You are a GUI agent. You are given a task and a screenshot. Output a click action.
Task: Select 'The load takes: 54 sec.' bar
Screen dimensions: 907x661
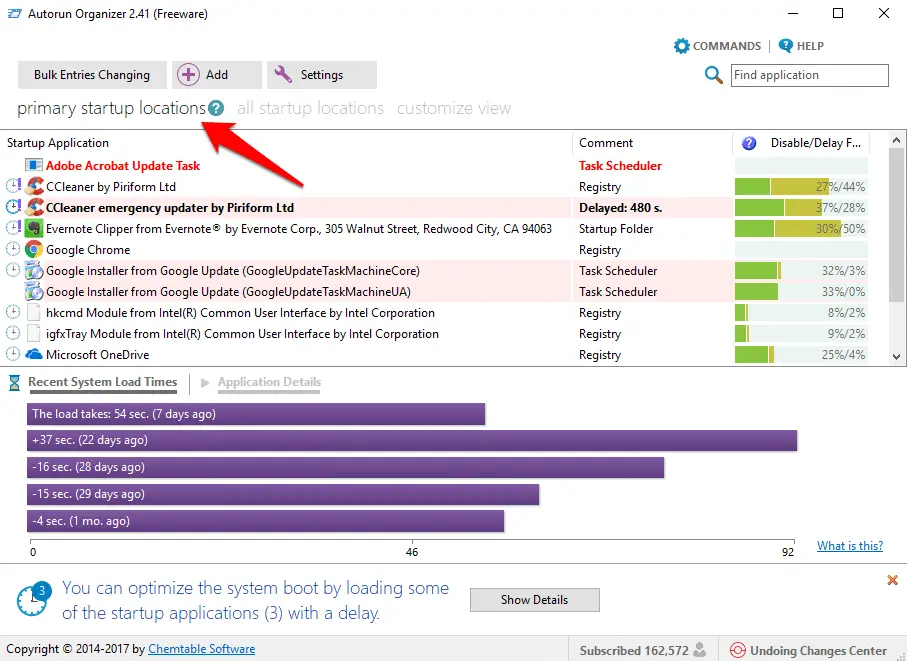(x=256, y=414)
